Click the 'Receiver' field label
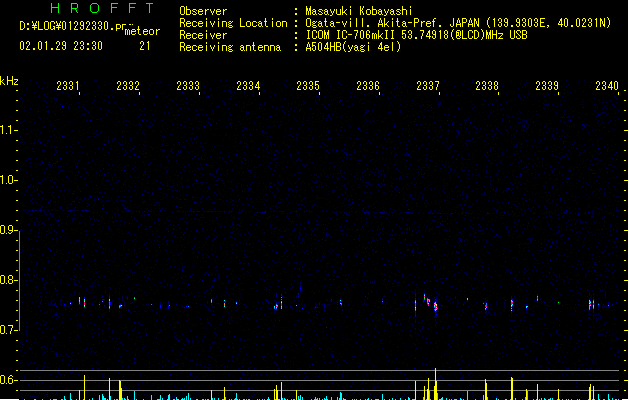Image resolution: width=629 pixels, height=400 pixels. (x=203, y=35)
